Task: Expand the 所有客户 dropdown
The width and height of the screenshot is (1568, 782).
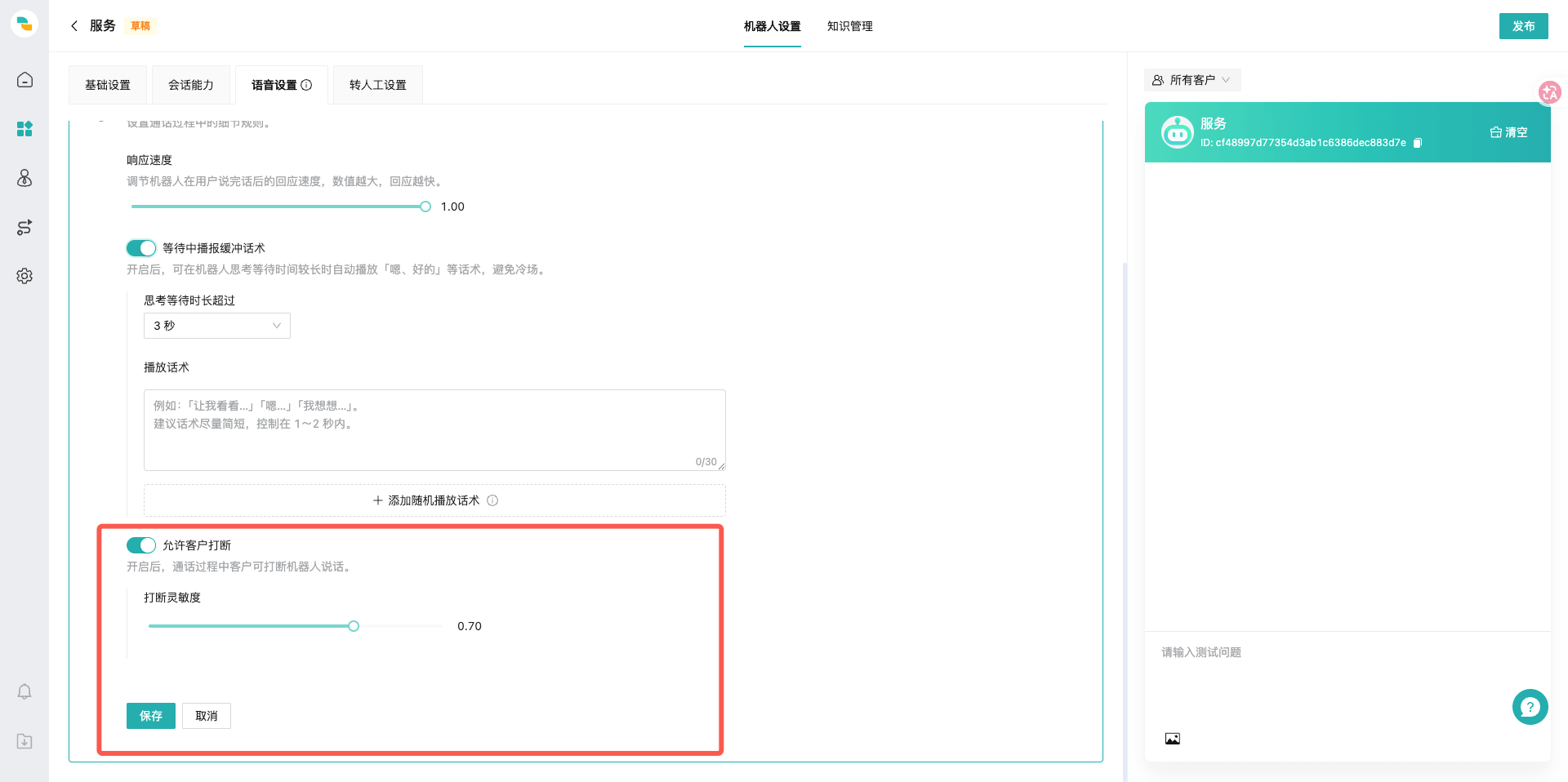Action: click(1192, 80)
